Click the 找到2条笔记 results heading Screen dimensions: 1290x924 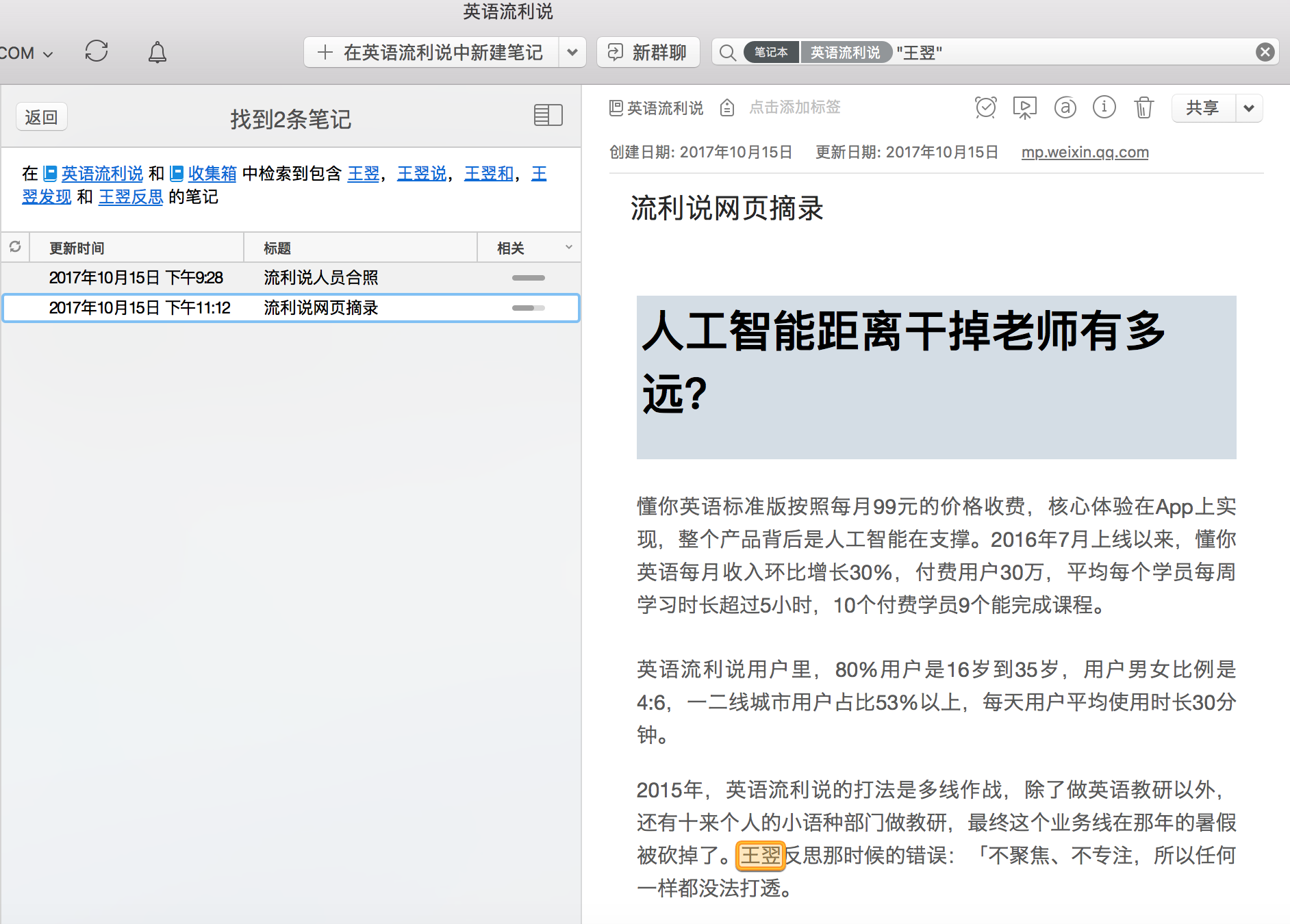point(291,120)
